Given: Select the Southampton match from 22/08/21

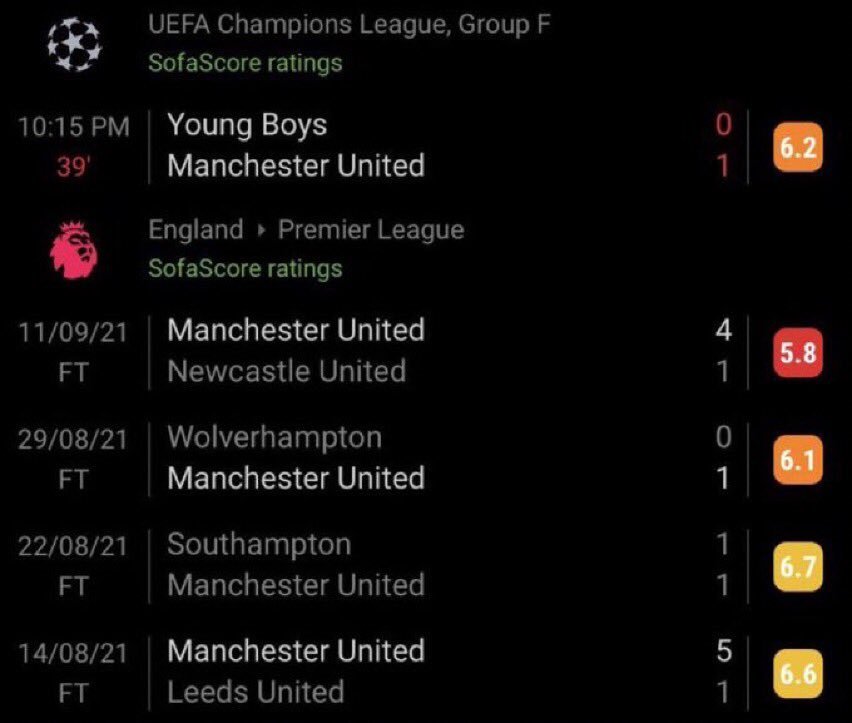Looking at the screenshot, I should [259, 544].
